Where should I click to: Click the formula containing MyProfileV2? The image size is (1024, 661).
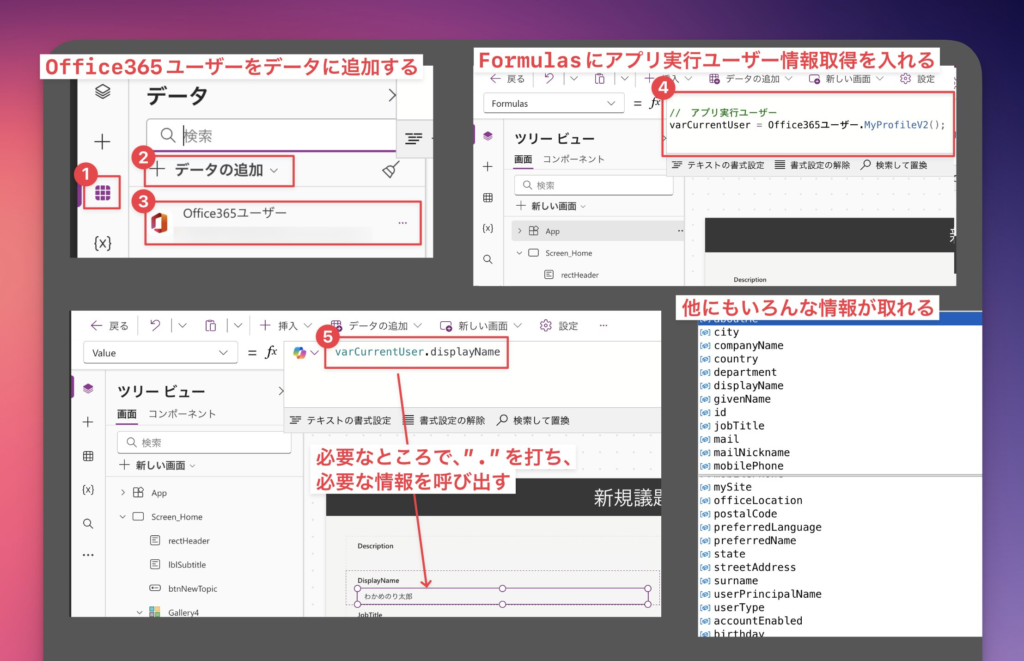[806, 125]
